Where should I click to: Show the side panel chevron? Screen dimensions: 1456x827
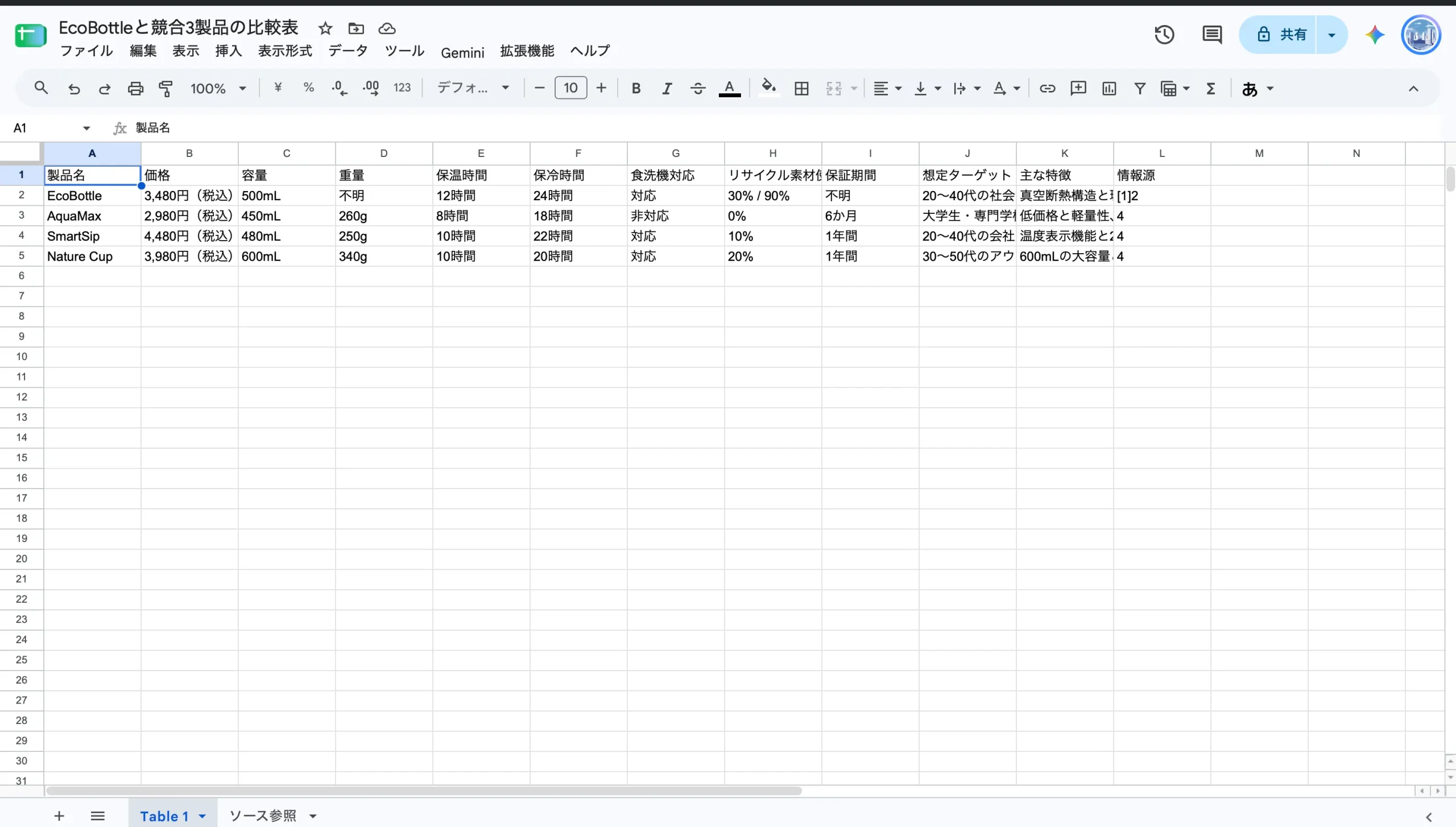coord(1429,817)
